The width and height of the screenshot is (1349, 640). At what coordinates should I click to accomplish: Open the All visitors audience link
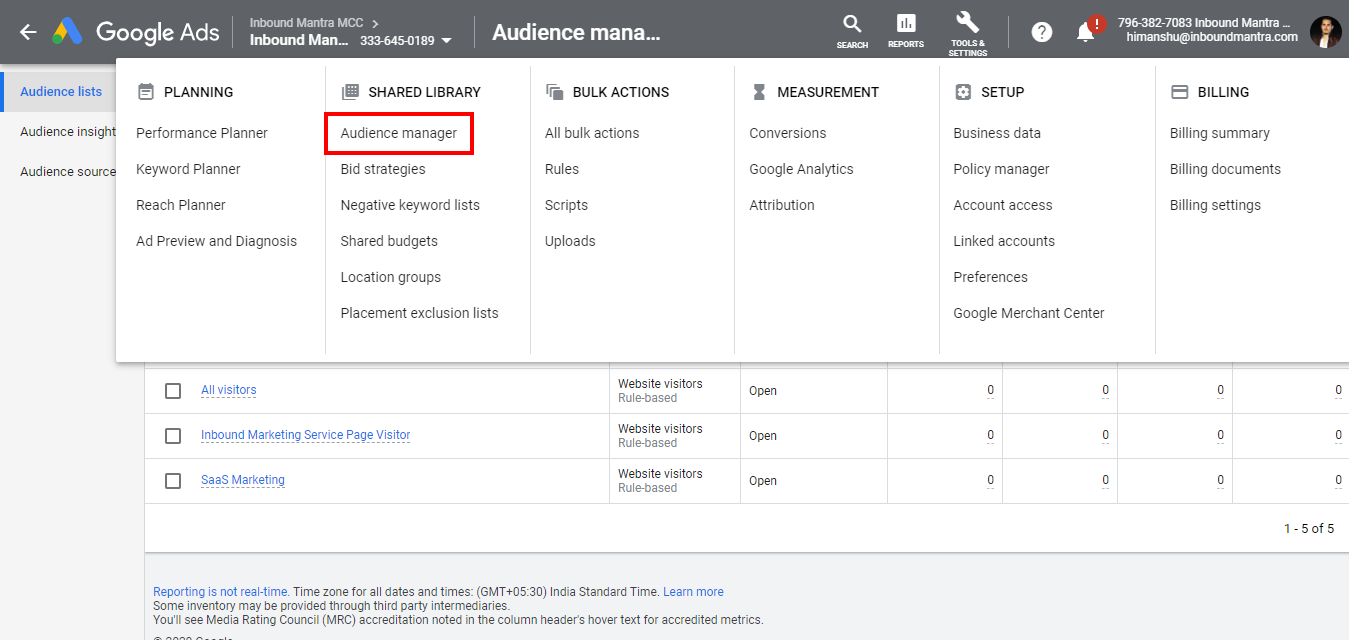pyautogui.click(x=228, y=390)
